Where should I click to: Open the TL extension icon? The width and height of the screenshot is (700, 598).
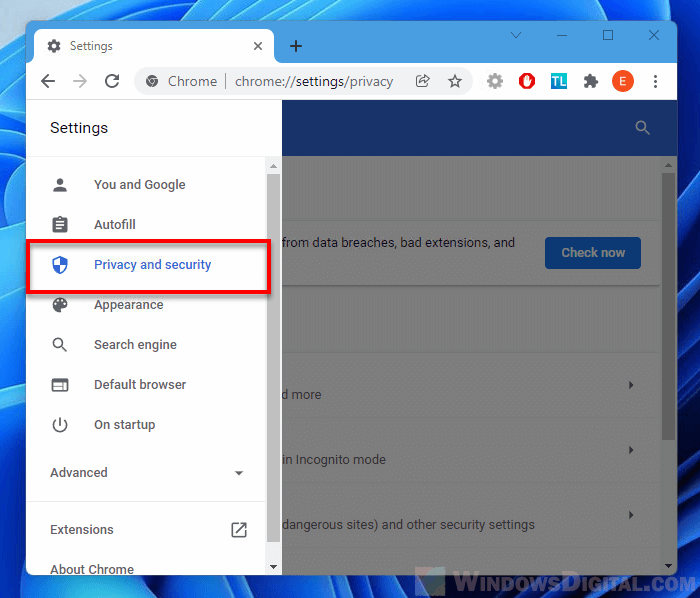[x=558, y=81]
